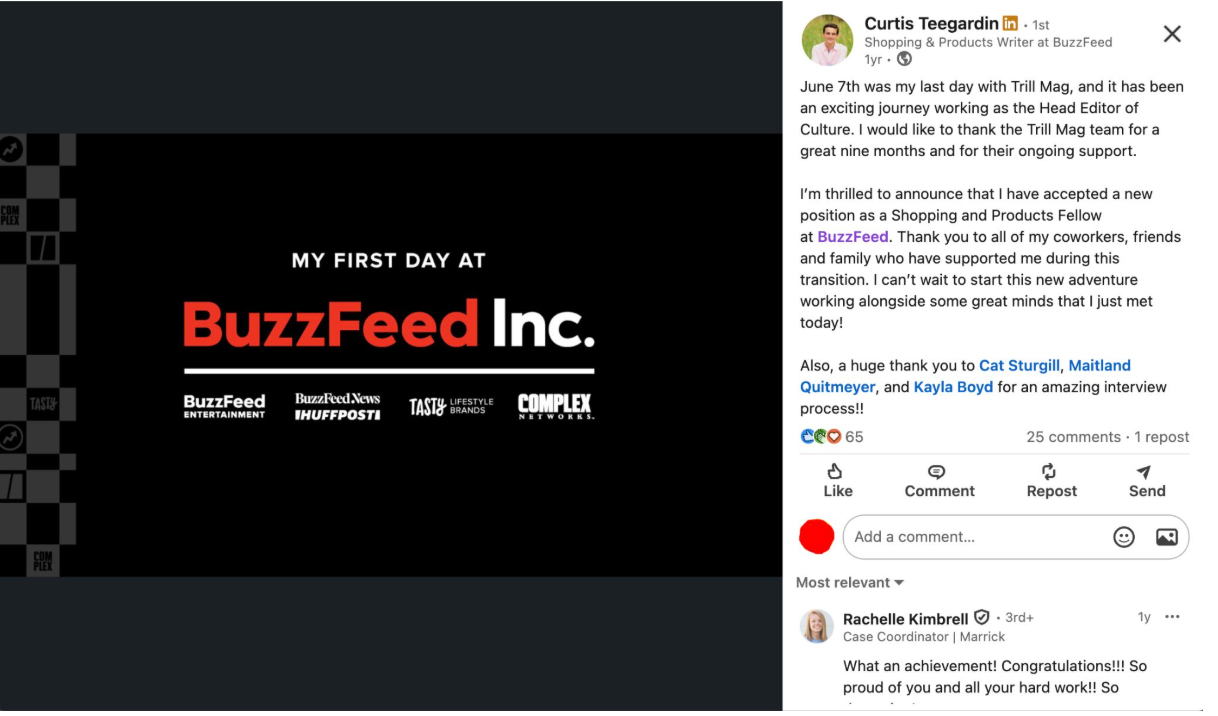Viewport: 1218px width, 716px height.
Task: Close the post viewer with the X
Action: 1172,34
